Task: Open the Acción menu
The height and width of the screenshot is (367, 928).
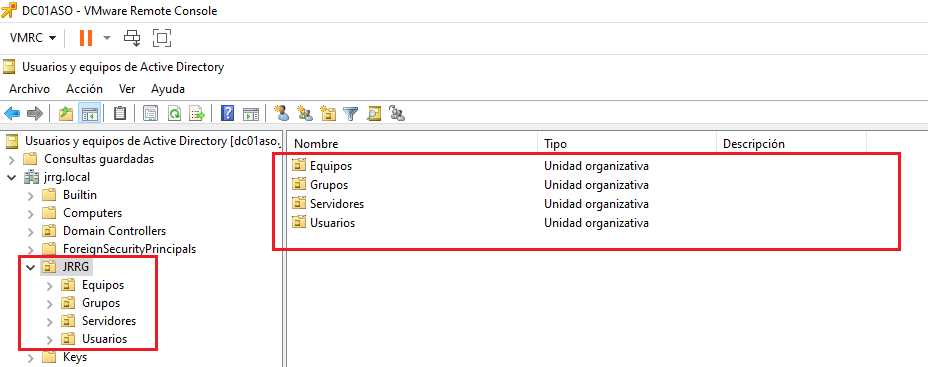Action: [84, 89]
